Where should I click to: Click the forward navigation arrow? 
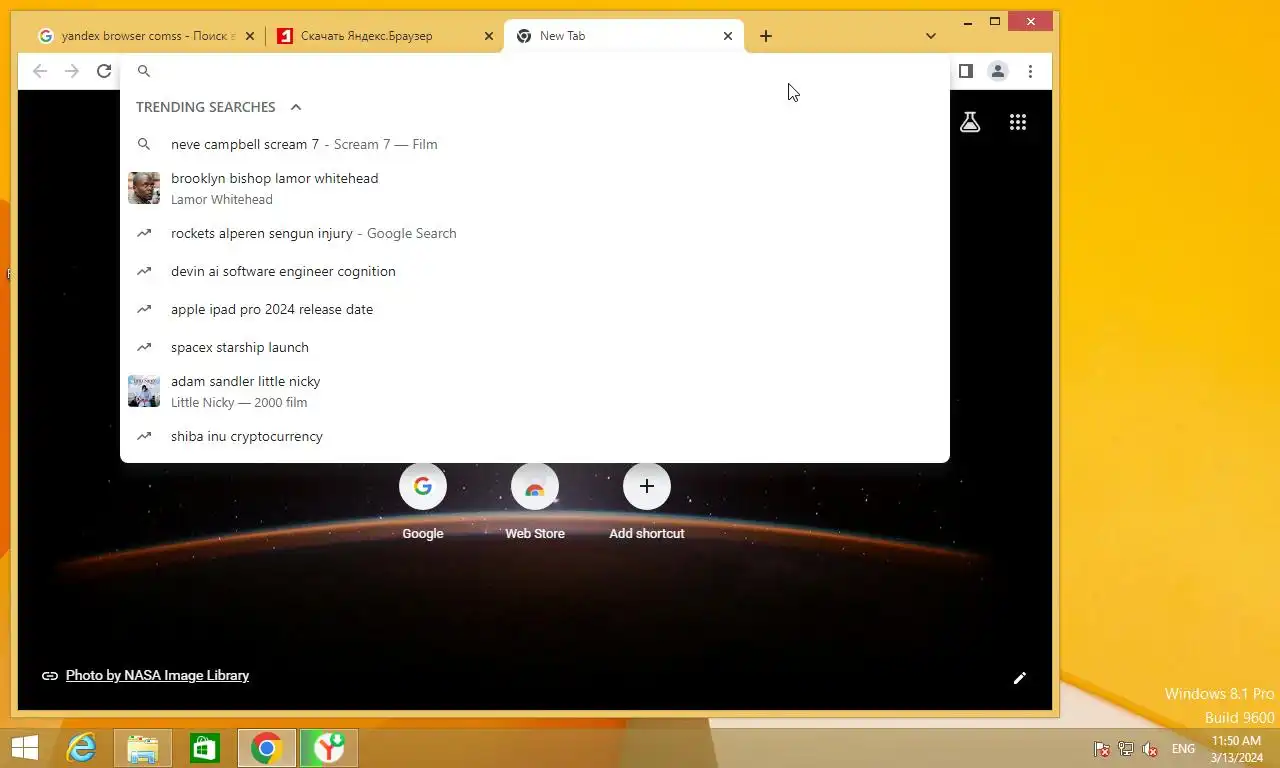click(x=72, y=71)
